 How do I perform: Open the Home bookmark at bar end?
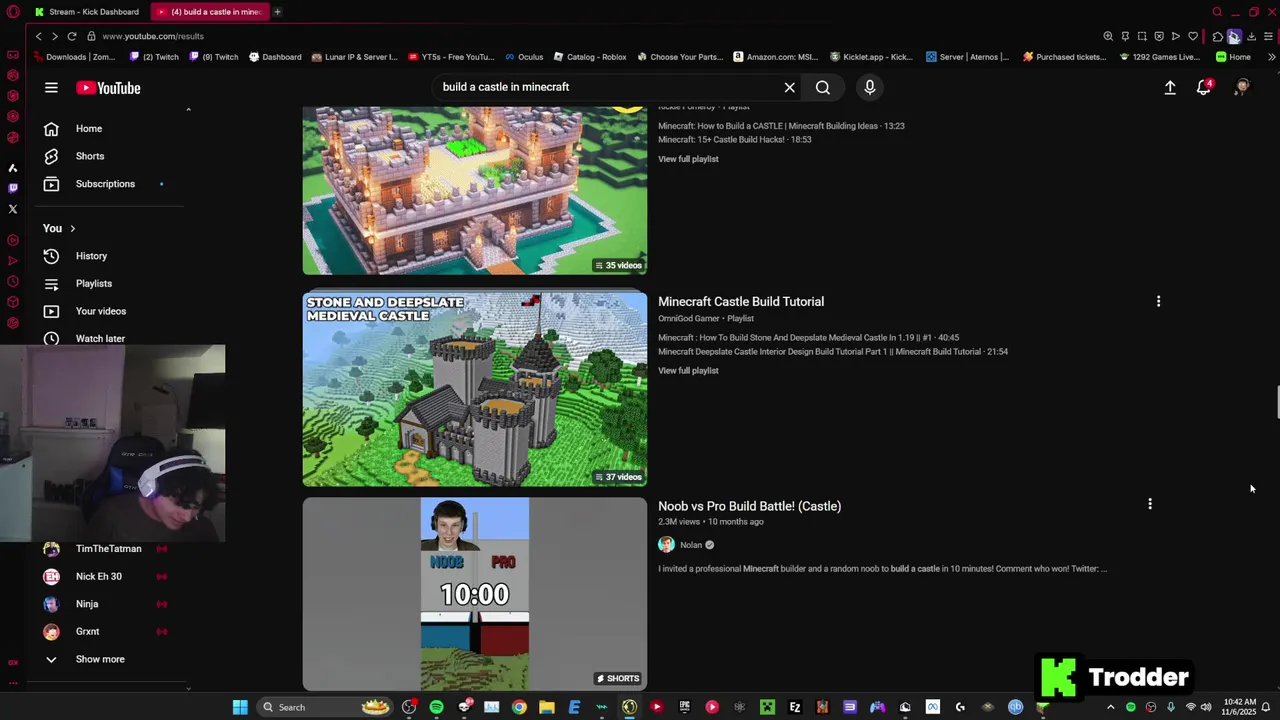click(x=1233, y=57)
